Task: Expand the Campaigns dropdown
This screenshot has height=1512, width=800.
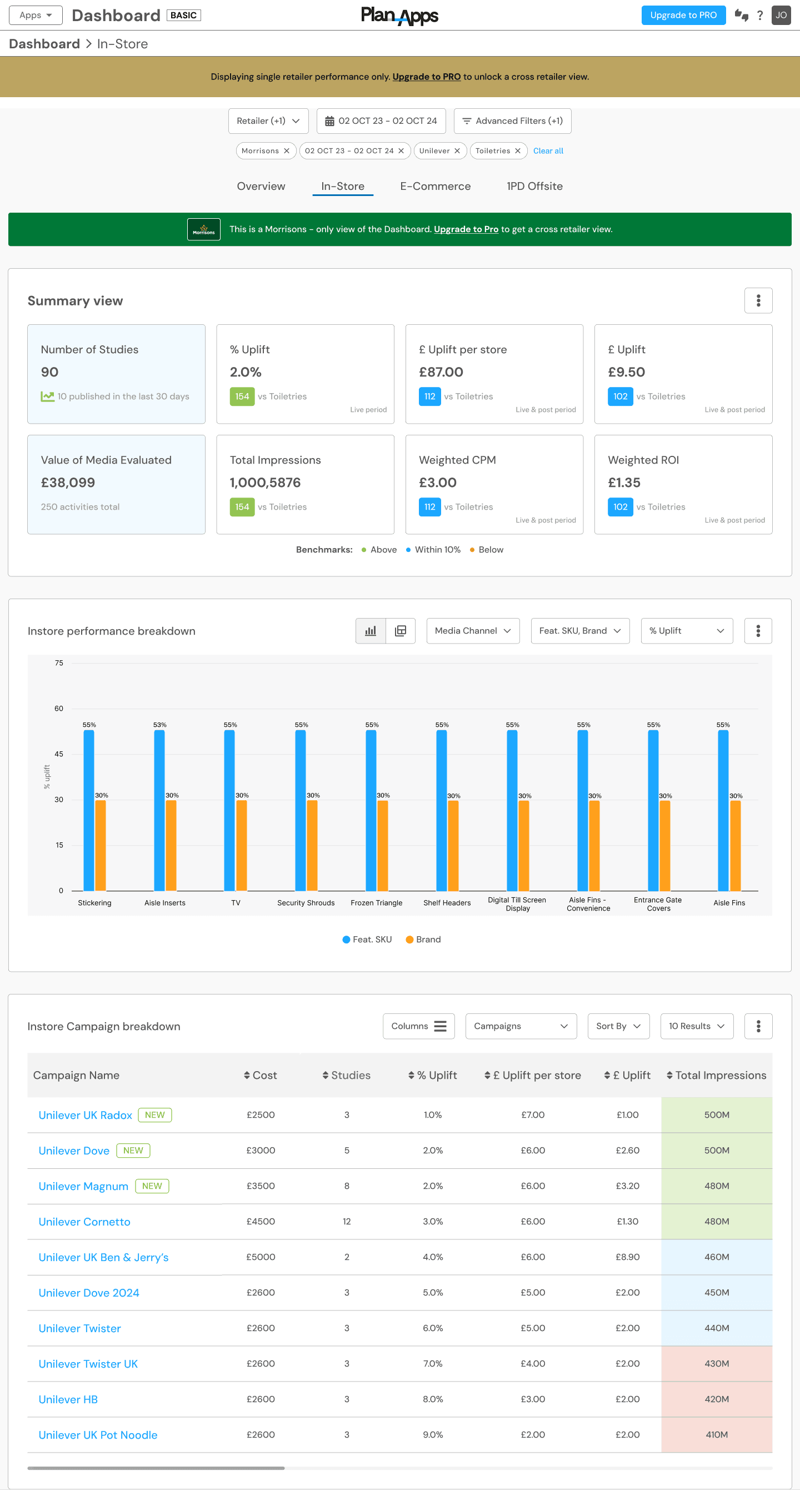Action: (521, 1026)
